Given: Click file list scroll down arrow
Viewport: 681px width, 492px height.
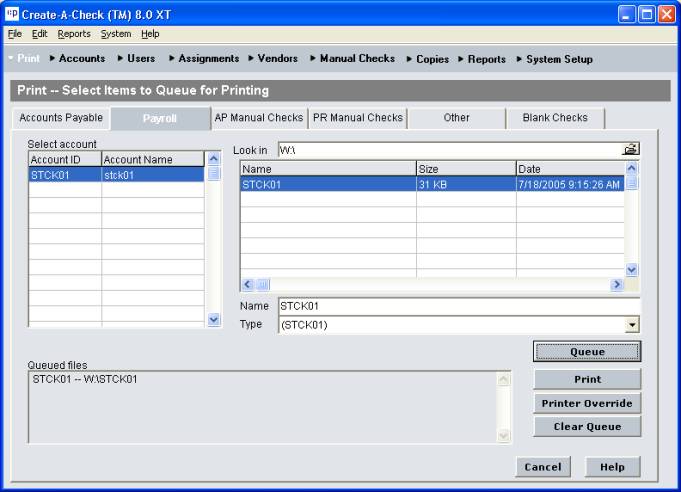Looking at the screenshot, I should point(631,270).
